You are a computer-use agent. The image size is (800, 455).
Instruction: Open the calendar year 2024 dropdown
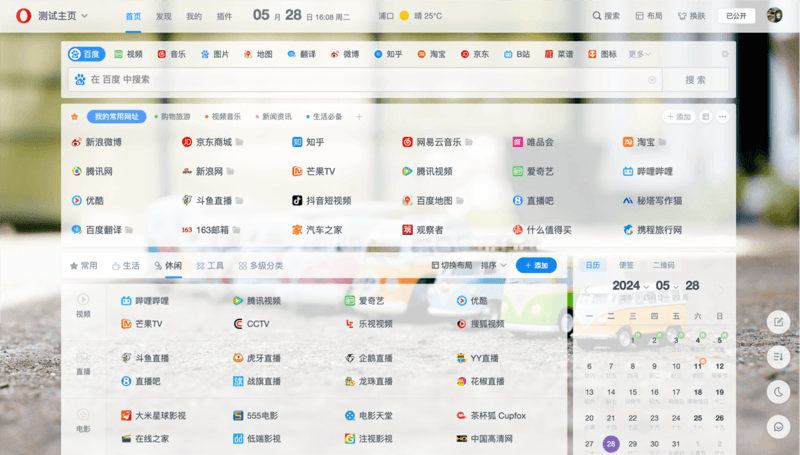point(631,286)
